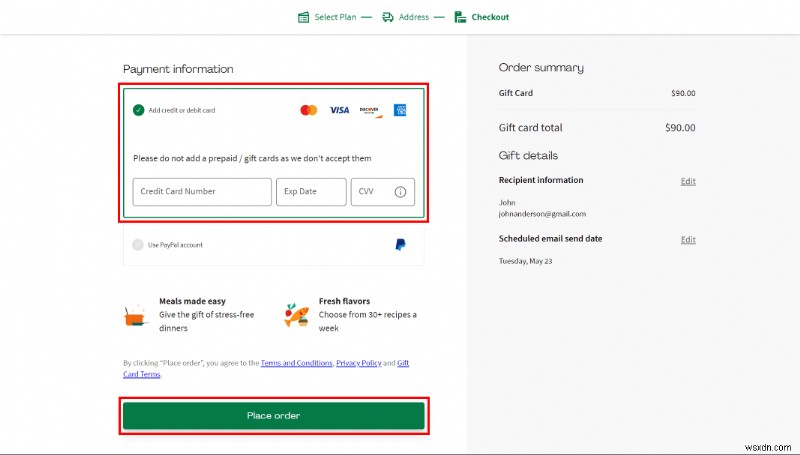
Task: Click the Address delivery truck icon
Action: tap(388, 17)
